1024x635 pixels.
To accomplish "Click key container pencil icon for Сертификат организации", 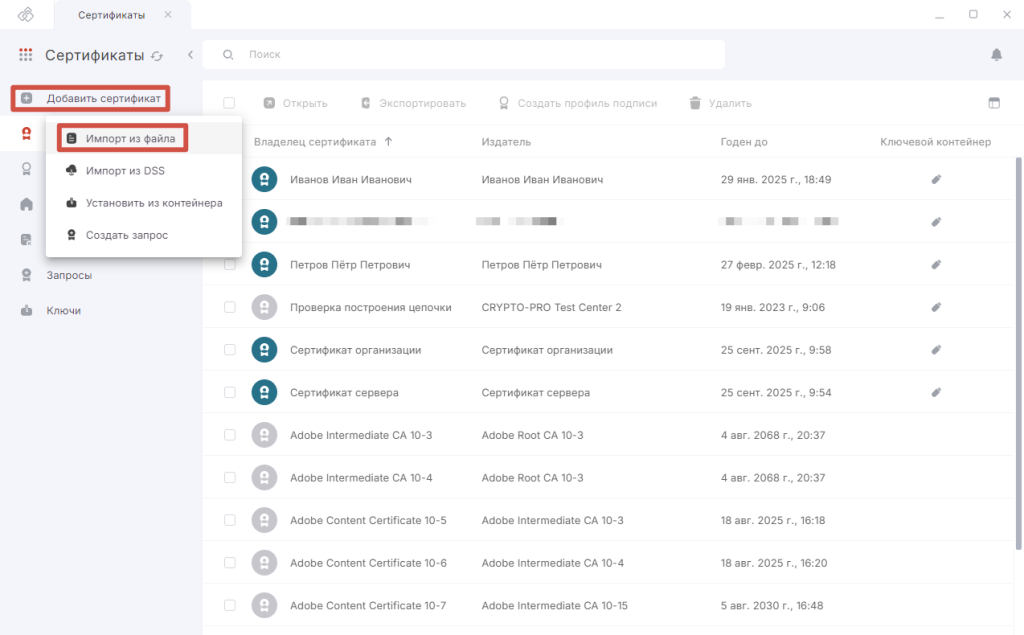I will [936, 350].
